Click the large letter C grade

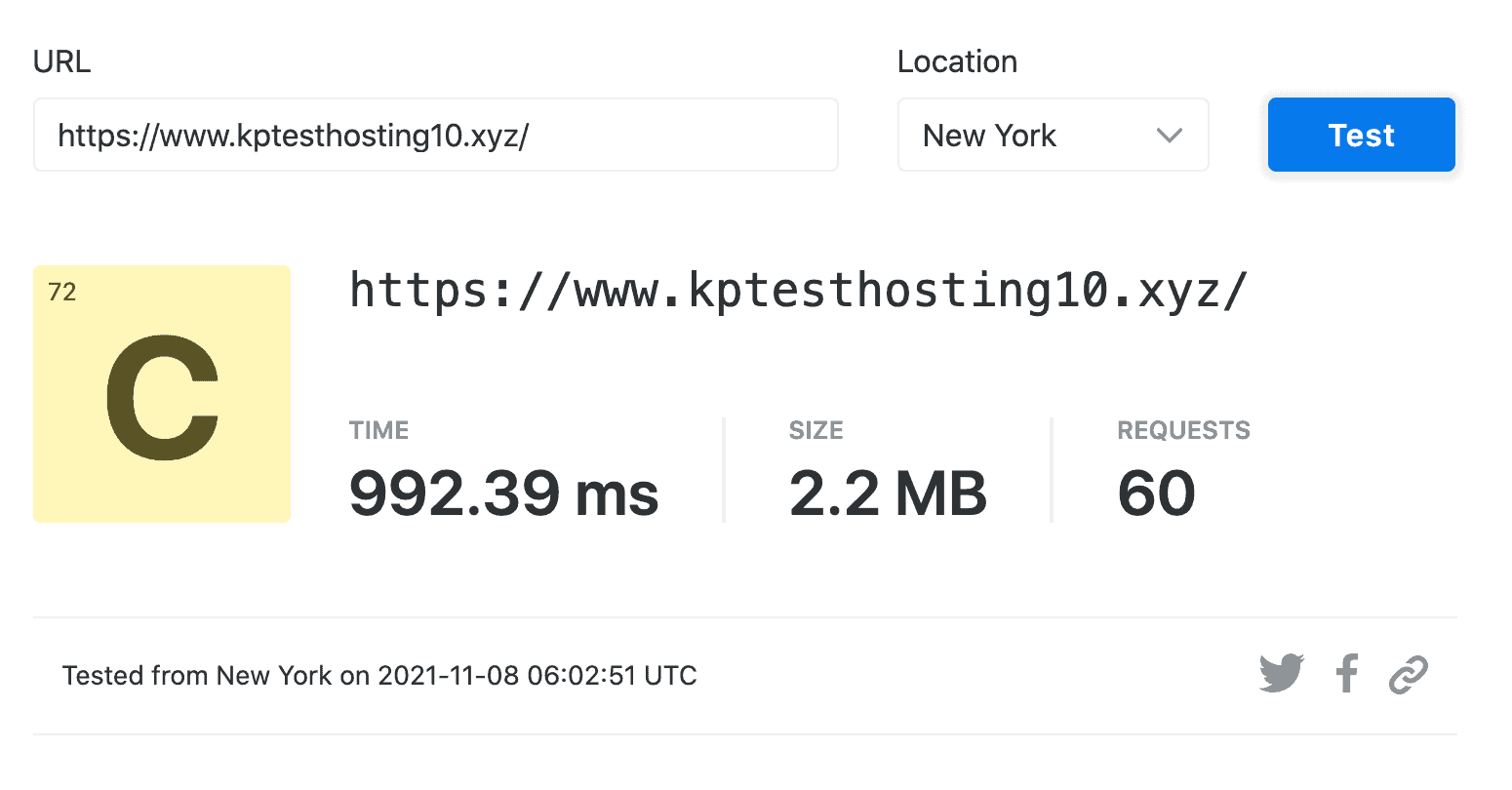[x=162, y=397]
